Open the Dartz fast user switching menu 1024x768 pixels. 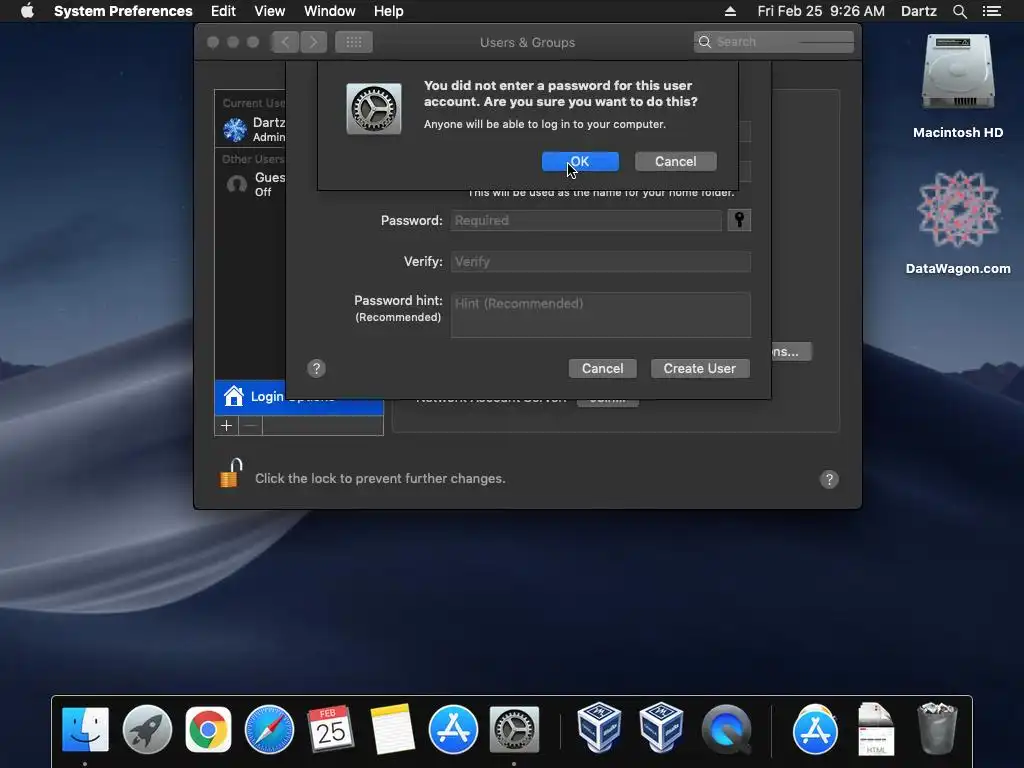919,11
